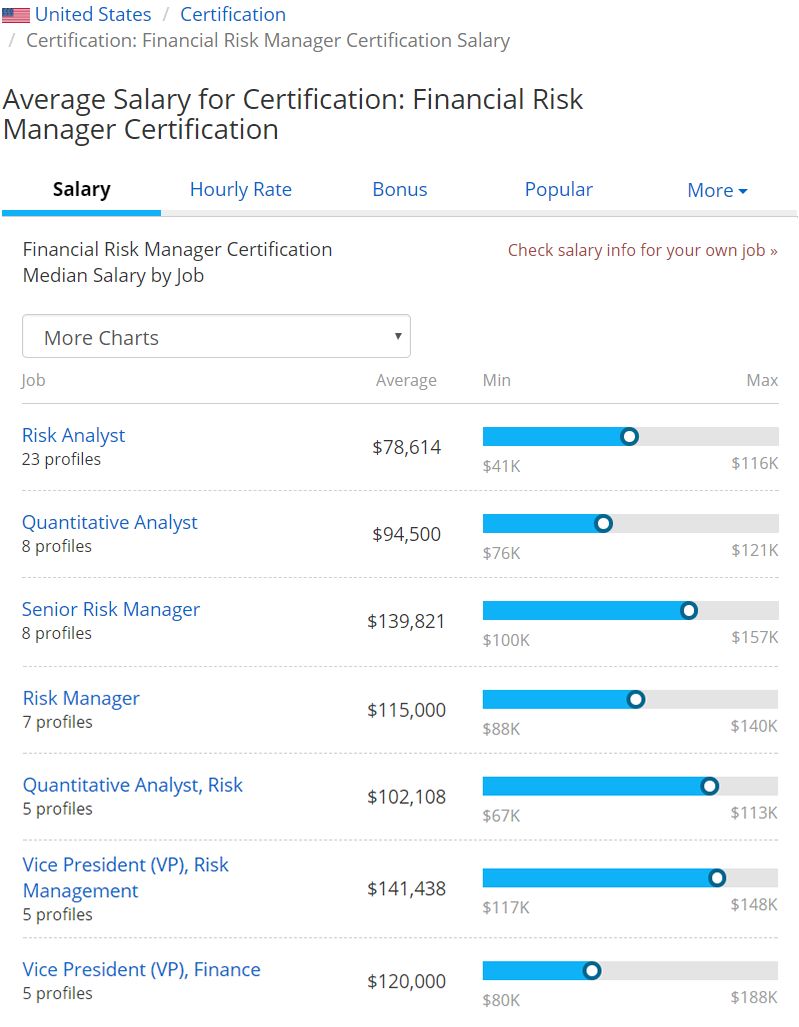Open the Quantitative Analyst job link
This screenshot has width=799, height=1027.
pos(110,522)
